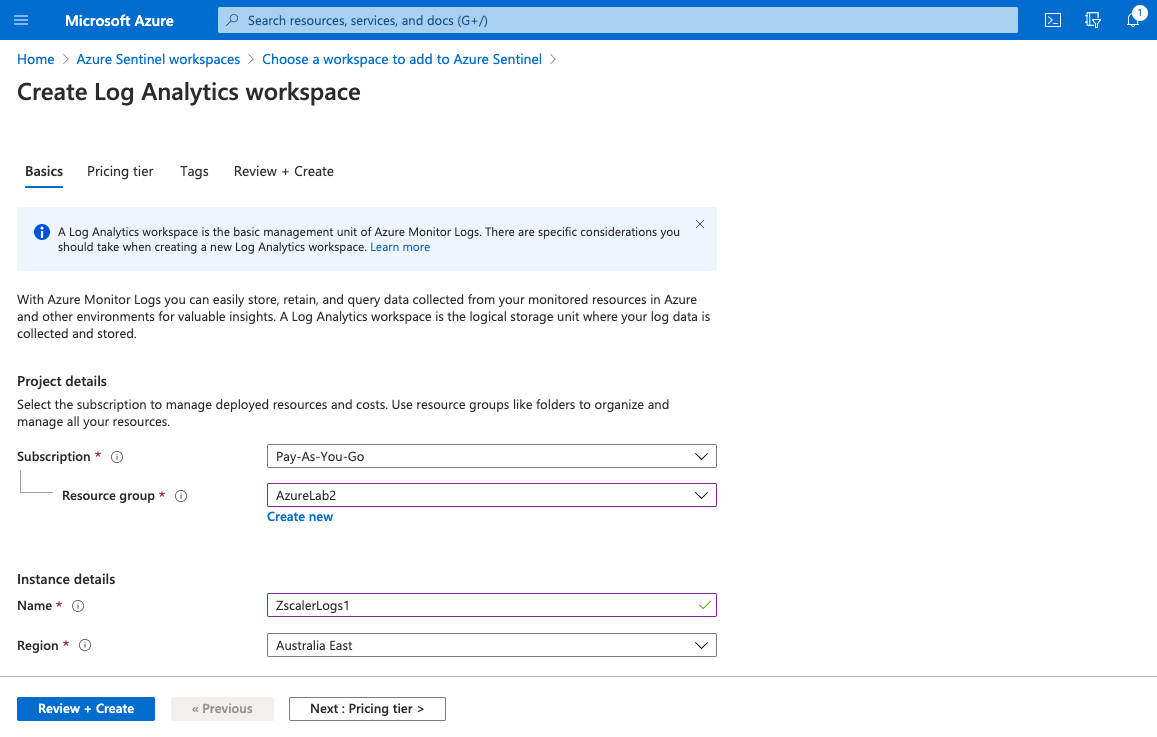The image size is (1157, 737).
Task: Expand the Subscription dropdown
Action: tap(491, 457)
